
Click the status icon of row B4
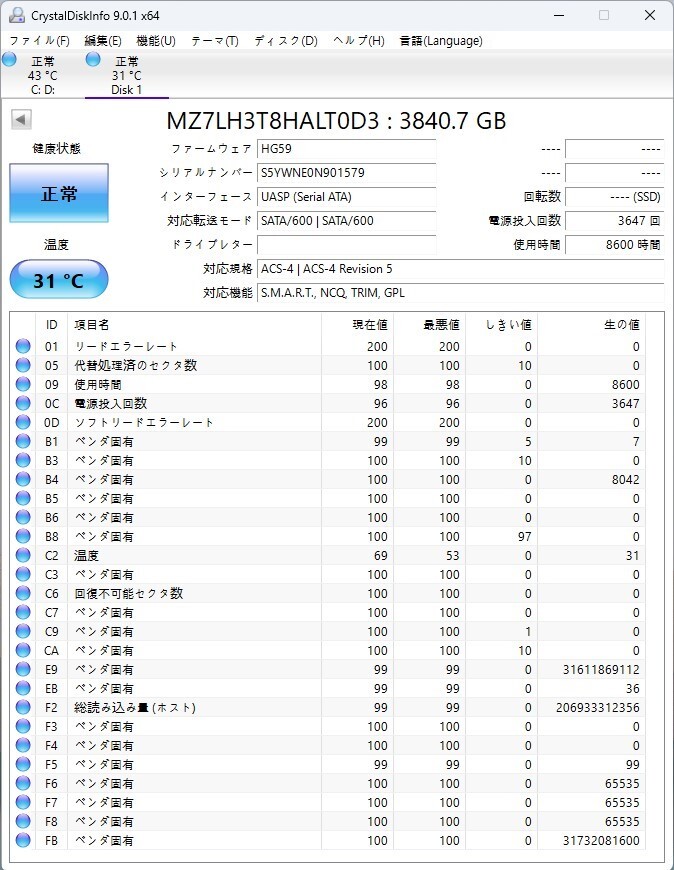(23, 479)
